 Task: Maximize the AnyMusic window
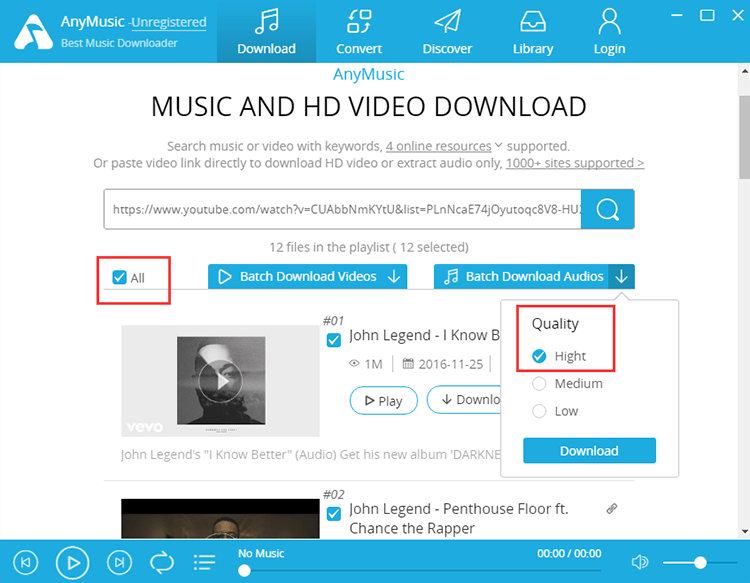click(x=707, y=15)
